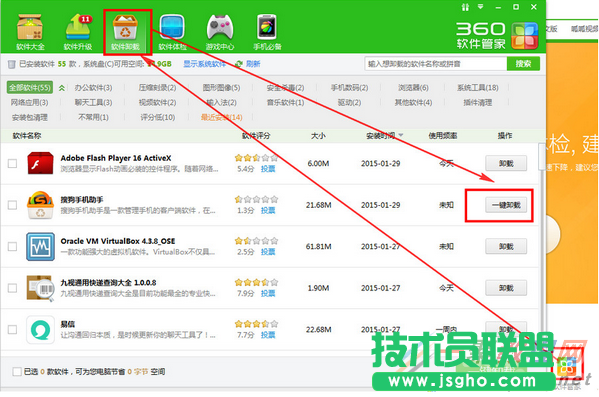
Task: Open the 软件体检 checkup icon
Action: point(172,32)
